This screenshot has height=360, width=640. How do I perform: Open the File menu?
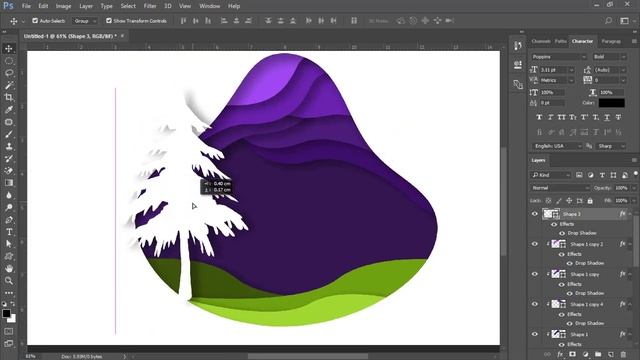pyautogui.click(x=26, y=6)
